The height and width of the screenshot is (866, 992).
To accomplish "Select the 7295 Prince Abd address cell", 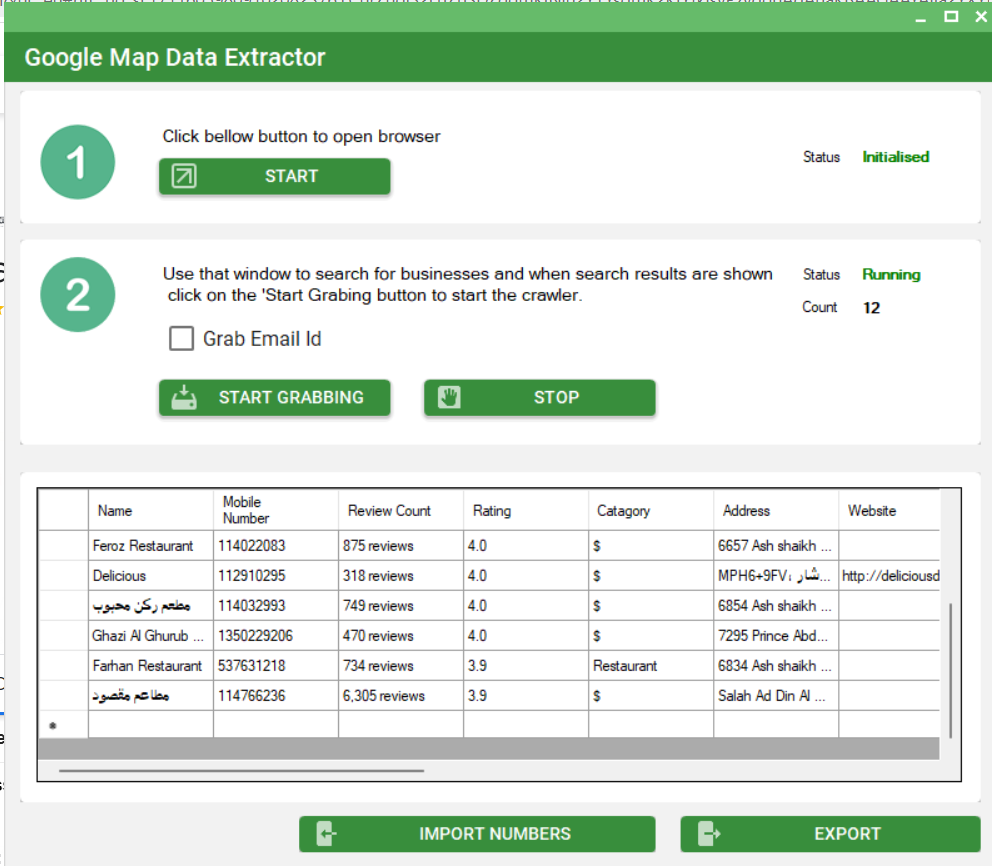I will click(776, 636).
